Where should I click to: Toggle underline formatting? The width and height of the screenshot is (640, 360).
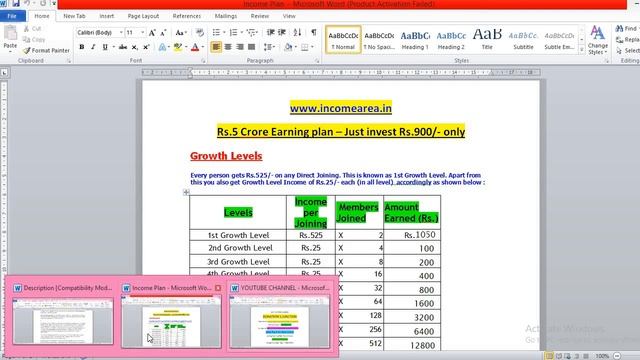[105, 47]
